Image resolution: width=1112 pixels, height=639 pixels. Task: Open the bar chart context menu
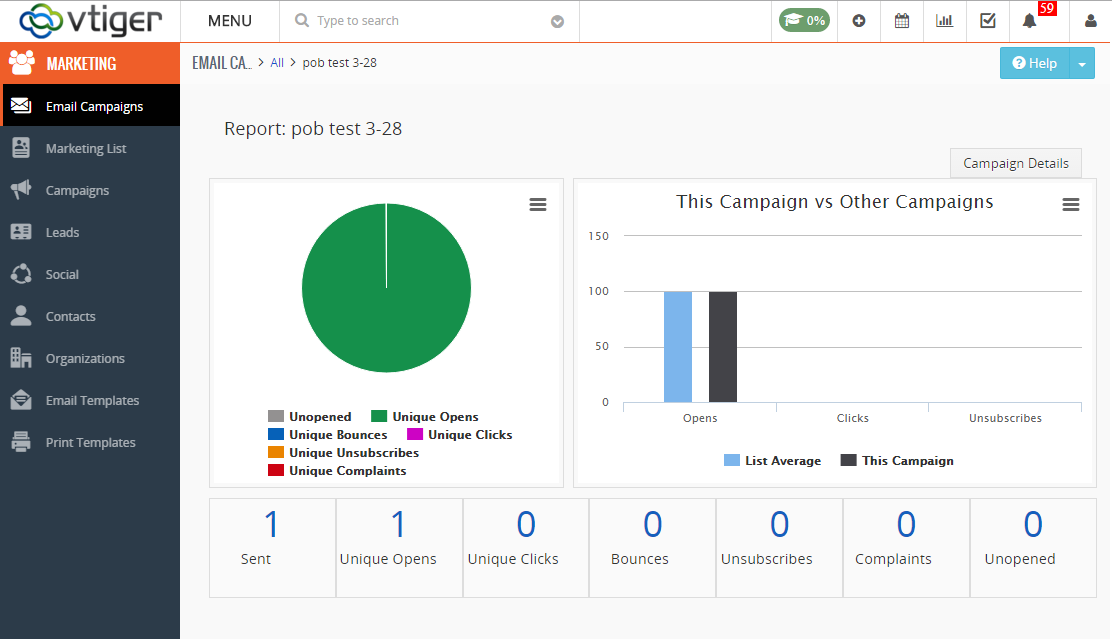(1071, 205)
